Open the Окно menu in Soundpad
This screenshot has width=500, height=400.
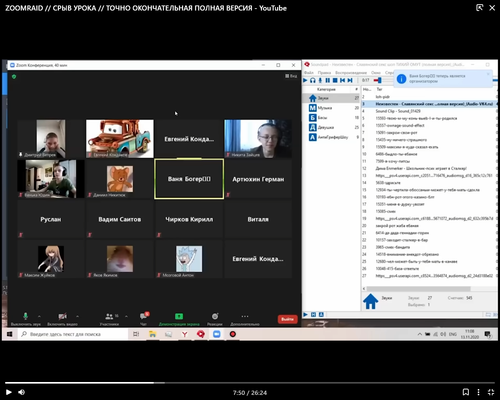[376, 72]
